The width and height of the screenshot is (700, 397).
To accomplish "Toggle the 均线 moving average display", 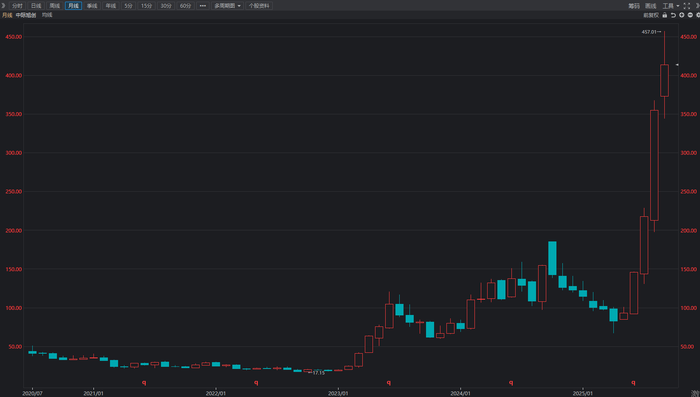I will pyautogui.click(x=47, y=15).
